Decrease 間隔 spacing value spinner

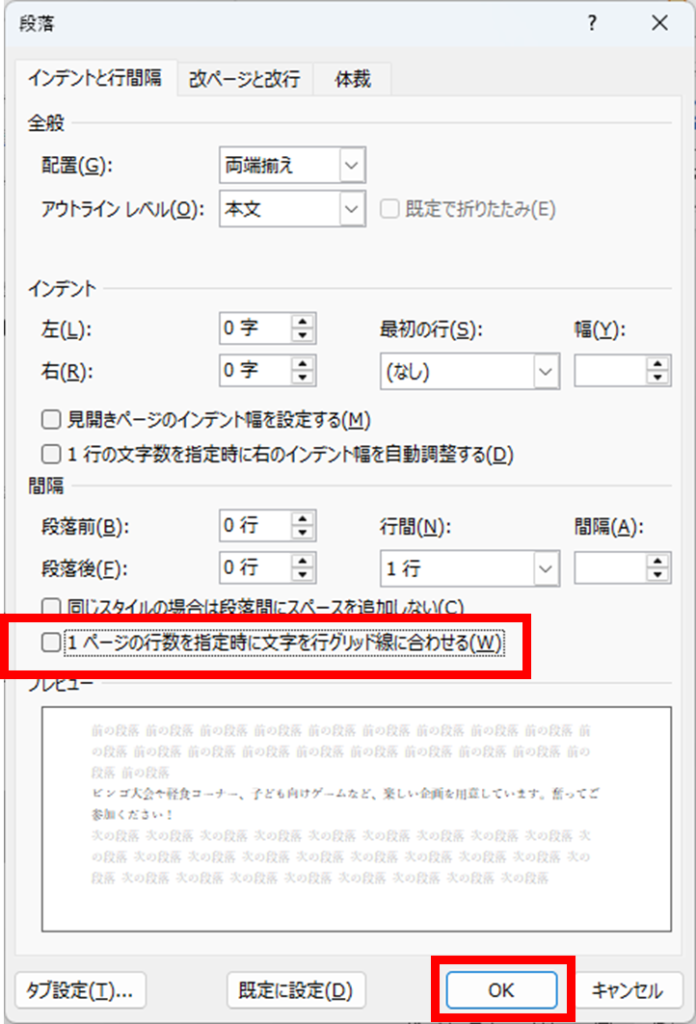658,576
